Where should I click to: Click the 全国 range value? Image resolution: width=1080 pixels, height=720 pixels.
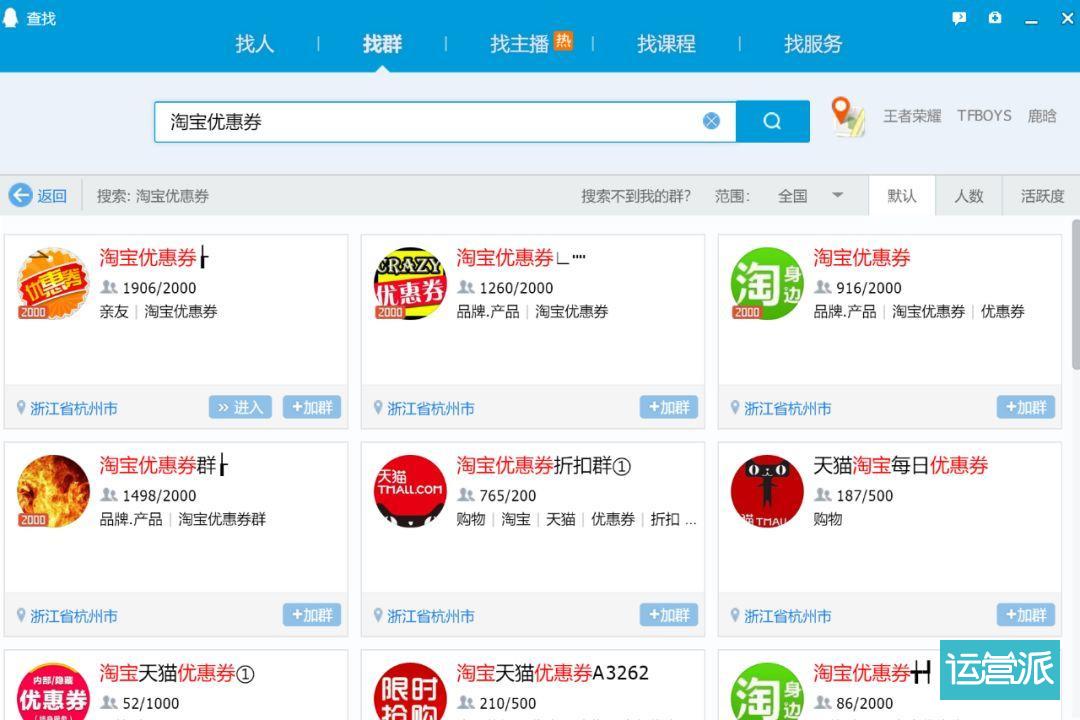click(x=792, y=196)
